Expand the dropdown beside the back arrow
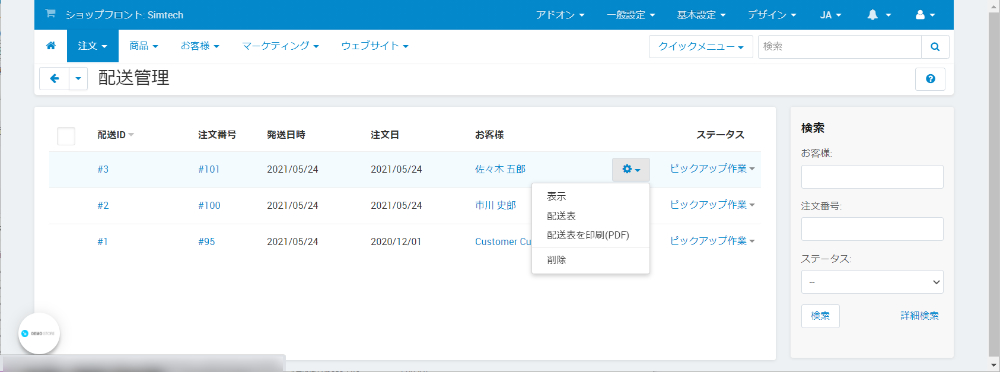 pyautogui.click(x=78, y=78)
